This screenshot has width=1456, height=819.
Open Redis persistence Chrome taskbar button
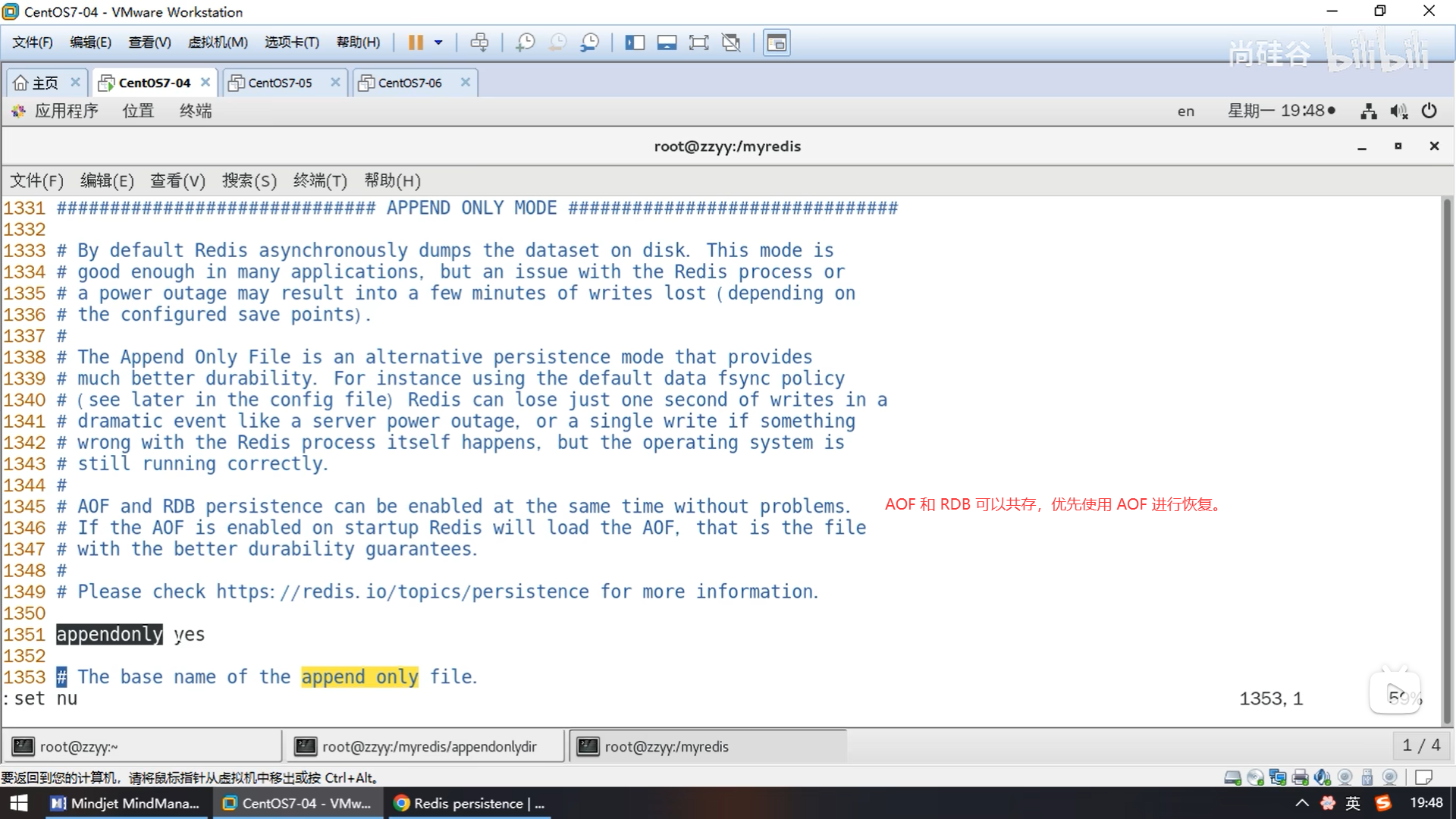tap(470, 803)
